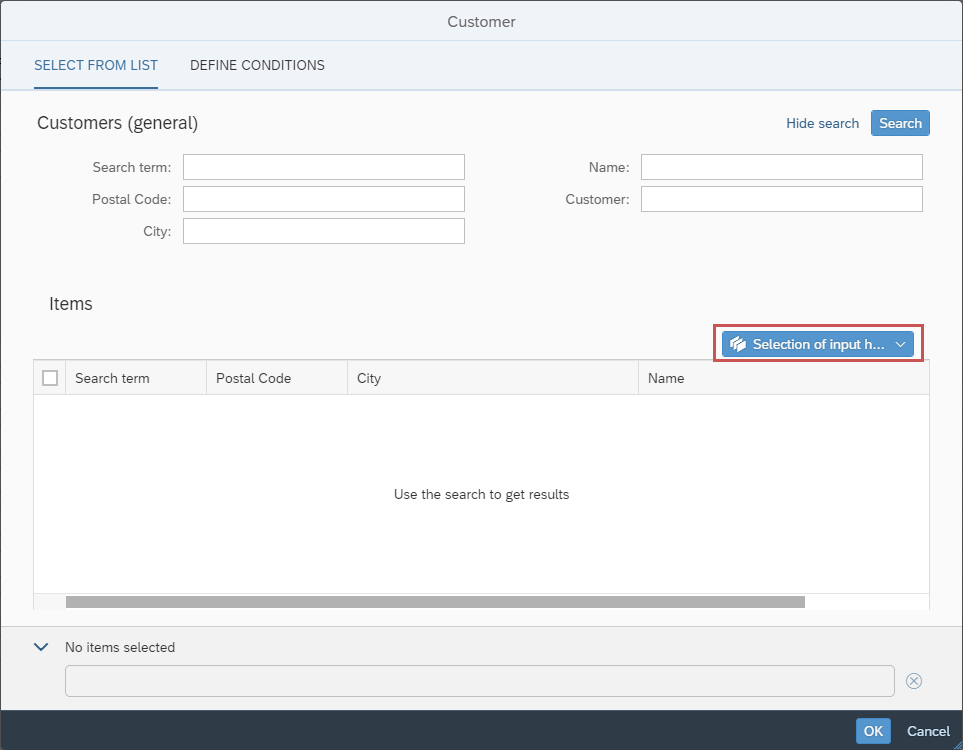Image resolution: width=963 pixels, height=750 pixels.
Task: Click the Hide search link
Action: coord(822,123)
